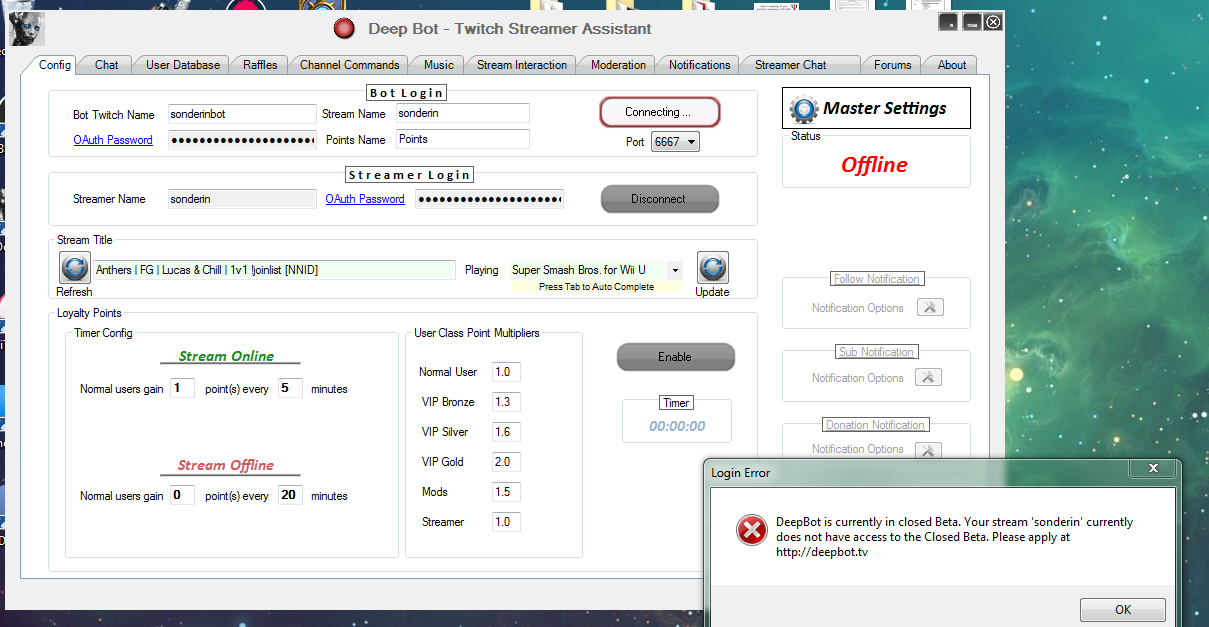Click the Update stream info icon

pyautogui.click(x=712, y=268)
